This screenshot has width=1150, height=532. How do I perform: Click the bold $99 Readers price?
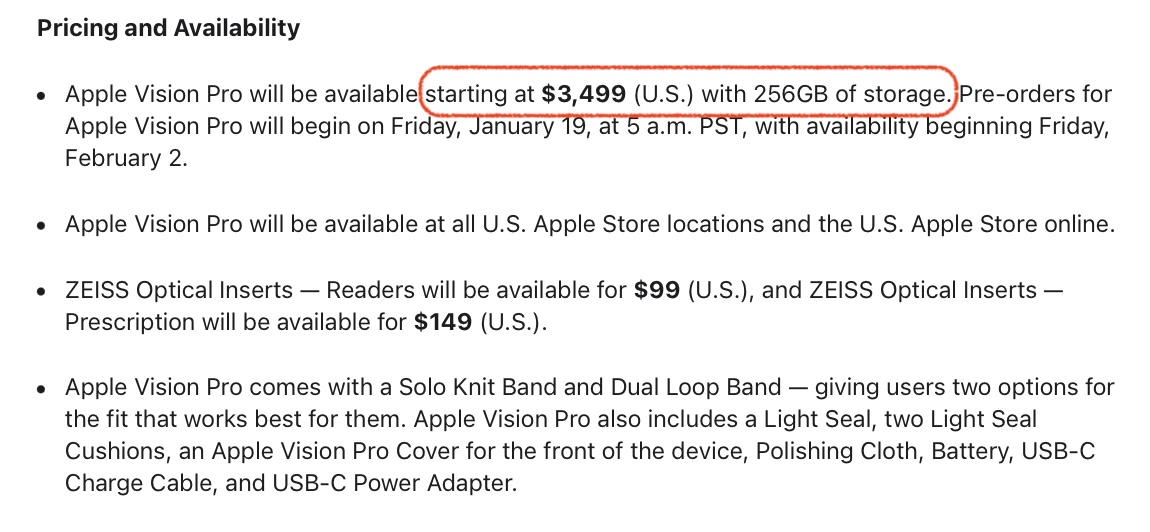pyautogui.click(x=658, y=291)
